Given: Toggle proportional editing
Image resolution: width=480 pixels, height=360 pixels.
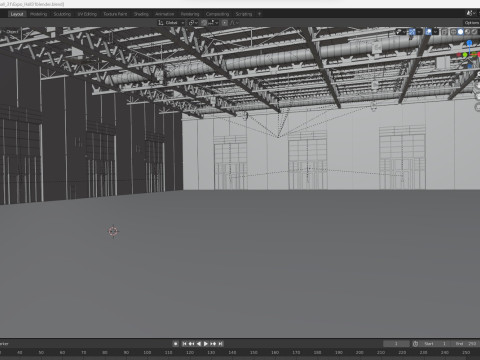Looking at the screenshot, I should [225, 23].
